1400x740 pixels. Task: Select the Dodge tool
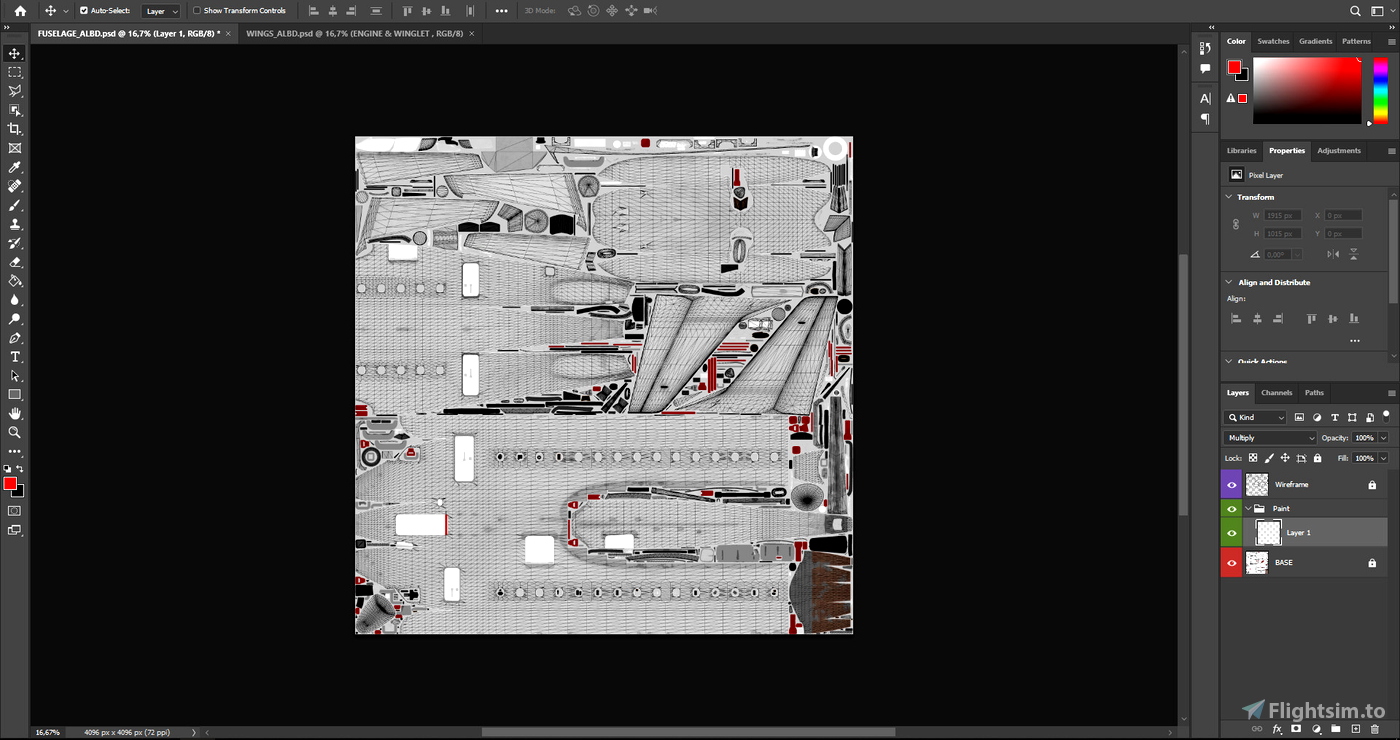pyautogui.click(x=15, y=319)
